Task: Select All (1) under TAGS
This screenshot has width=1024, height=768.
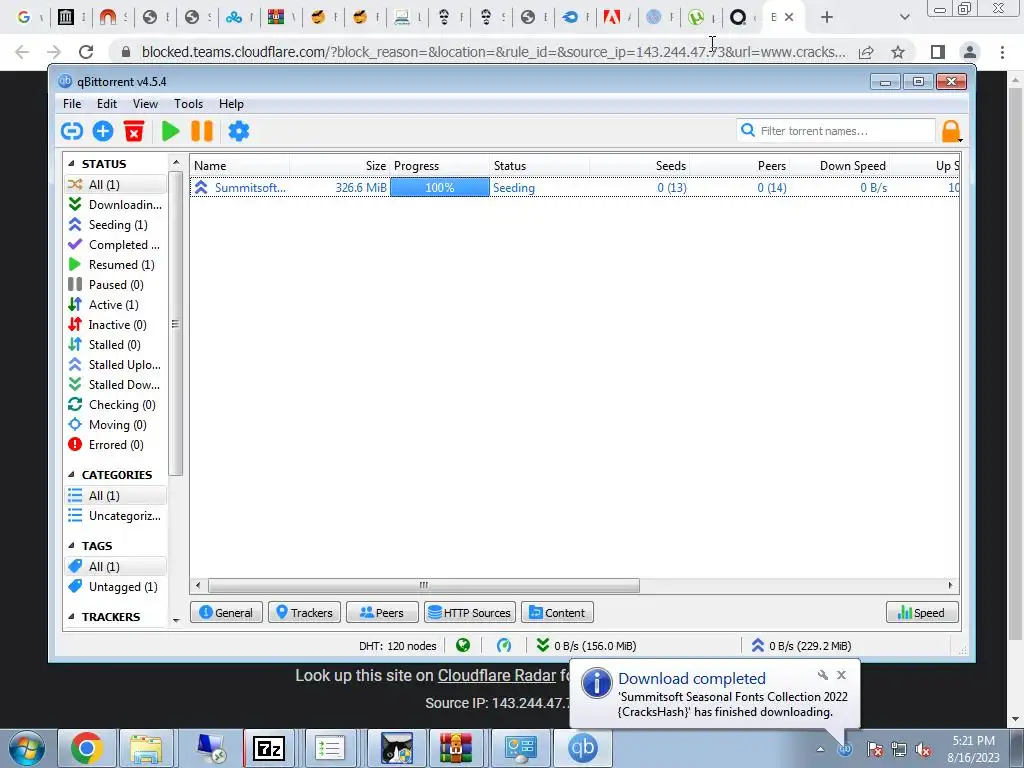Action: coord(116,566)
